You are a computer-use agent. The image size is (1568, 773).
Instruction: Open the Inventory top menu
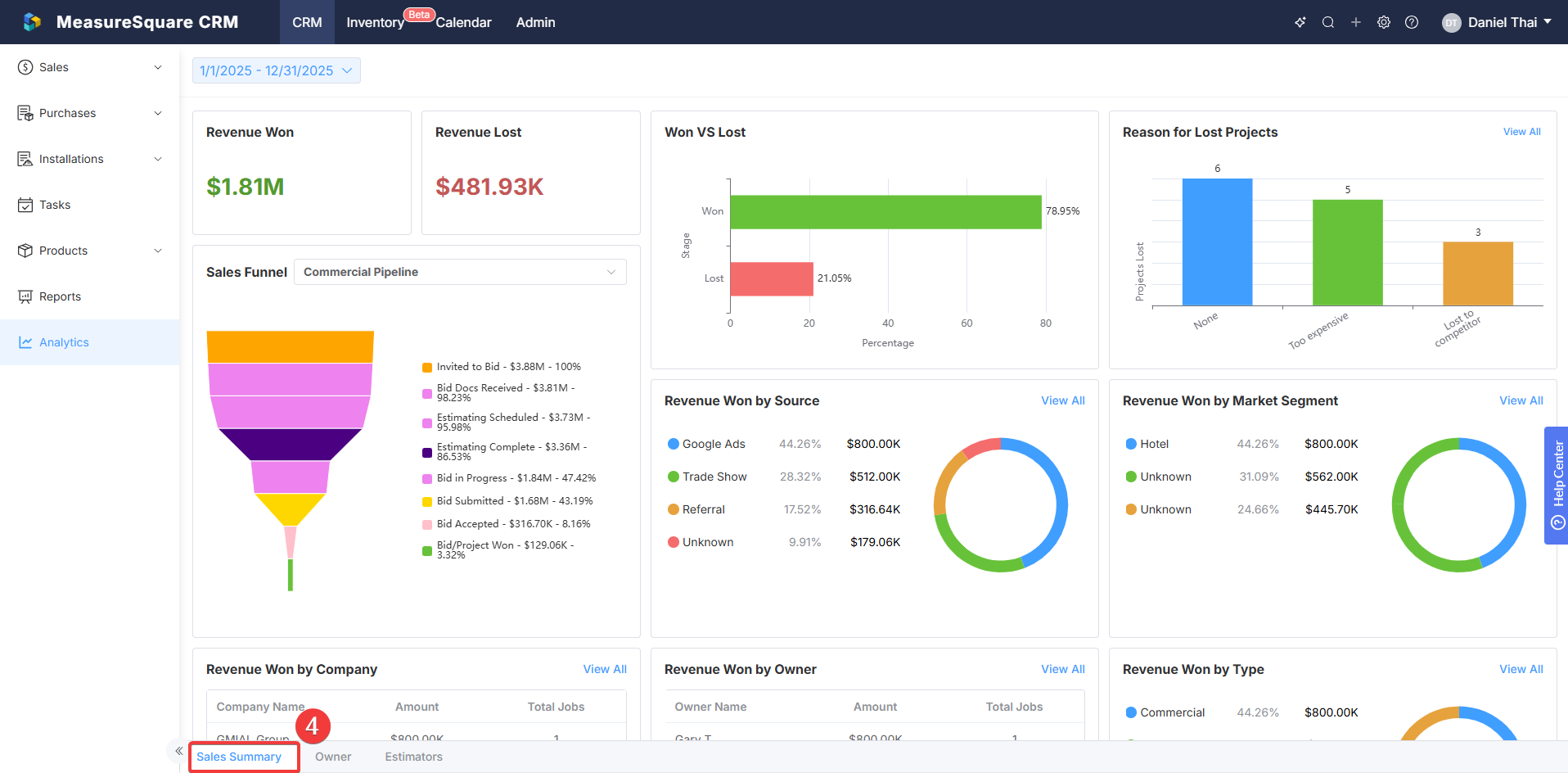(x=375, y=22)
